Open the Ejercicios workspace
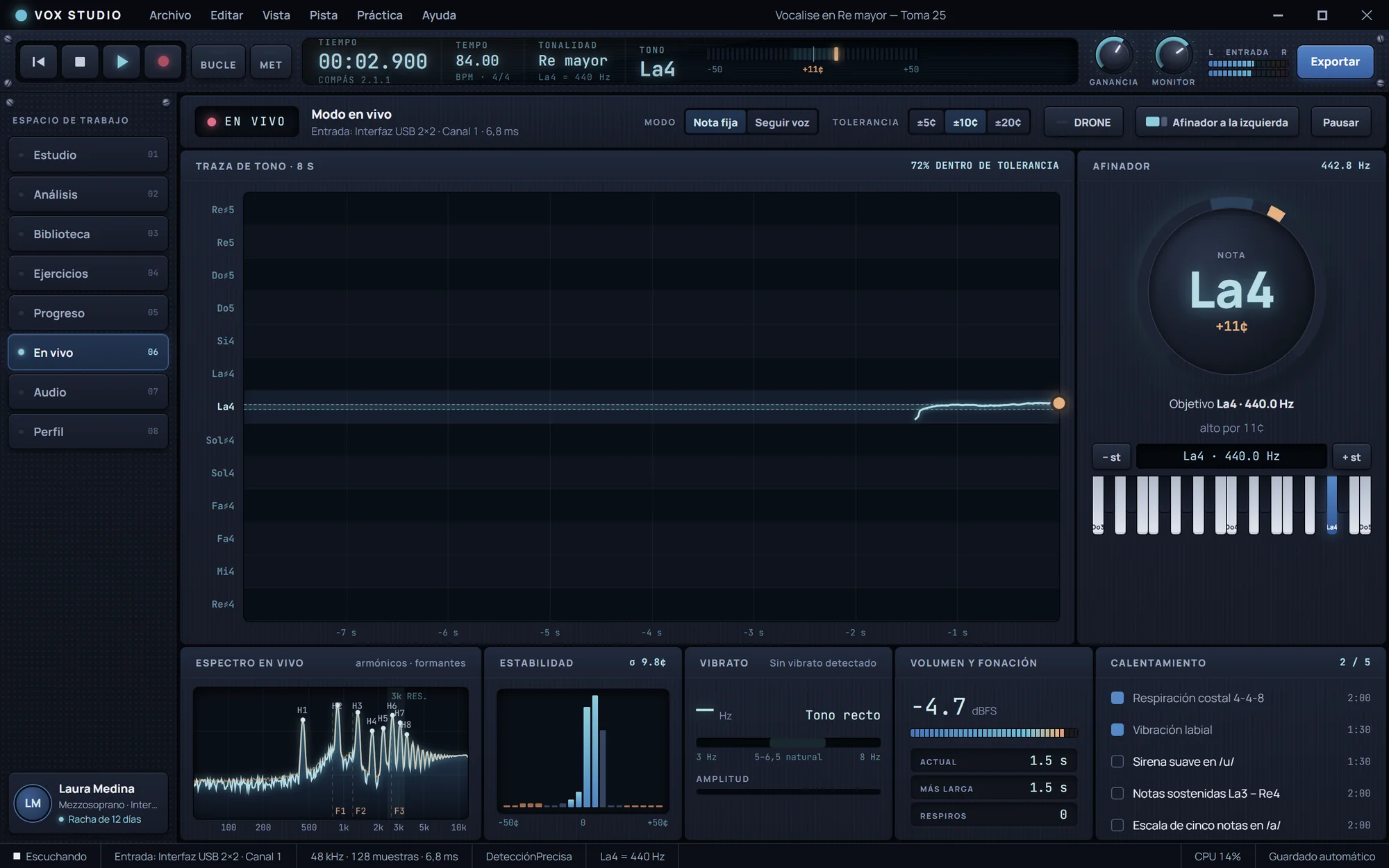 coord(88,274)
